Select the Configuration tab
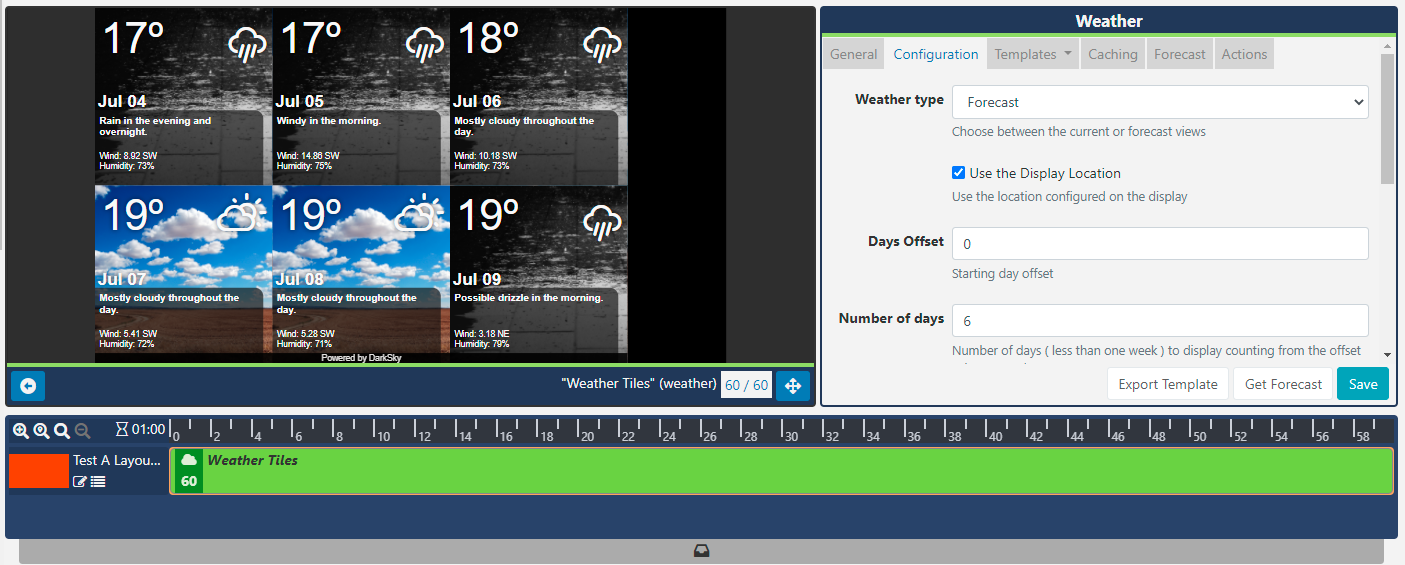The image size is (1405, 565). point(936,54)
